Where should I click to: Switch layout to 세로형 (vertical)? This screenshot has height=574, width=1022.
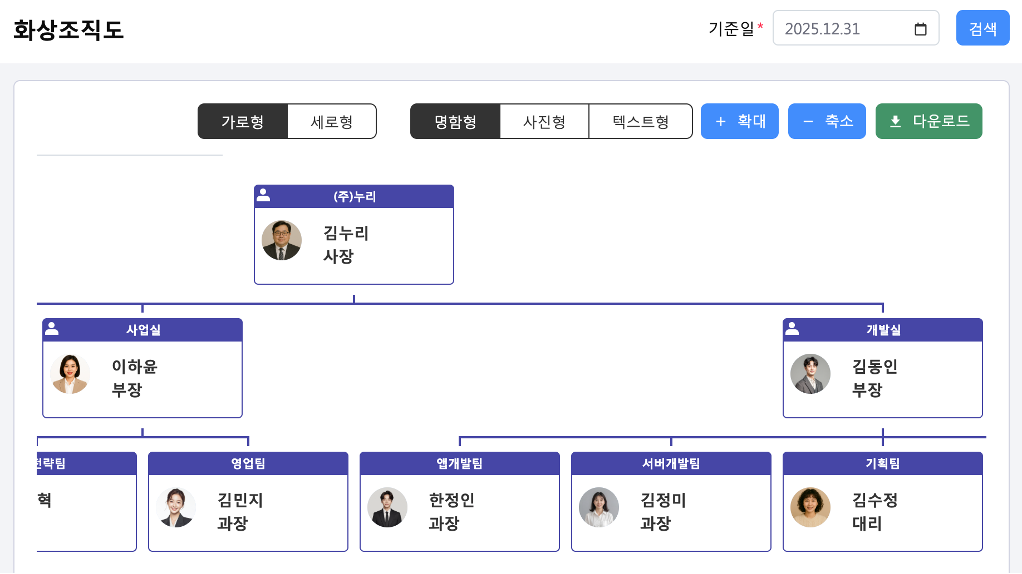click(332, 122)
